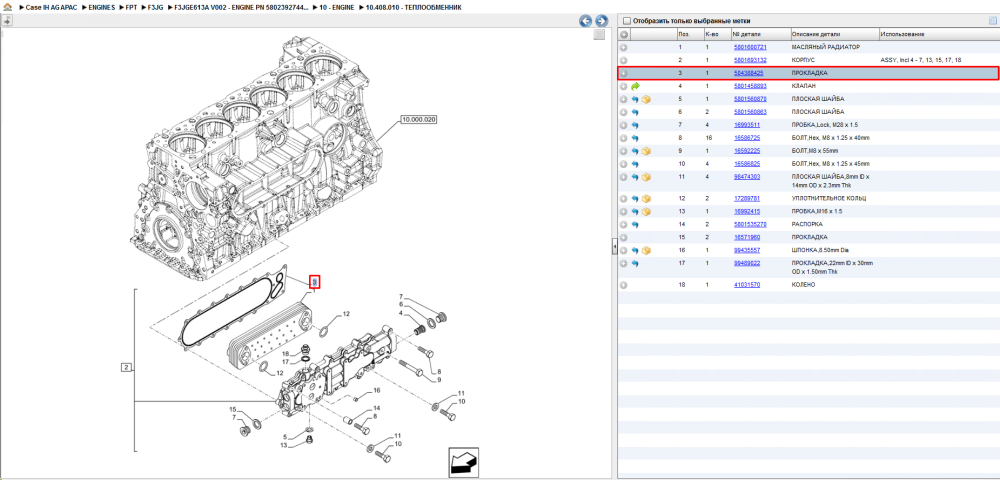Sort by '№ детали' column header
The image size is (1000, 480).
coord(760,34)
